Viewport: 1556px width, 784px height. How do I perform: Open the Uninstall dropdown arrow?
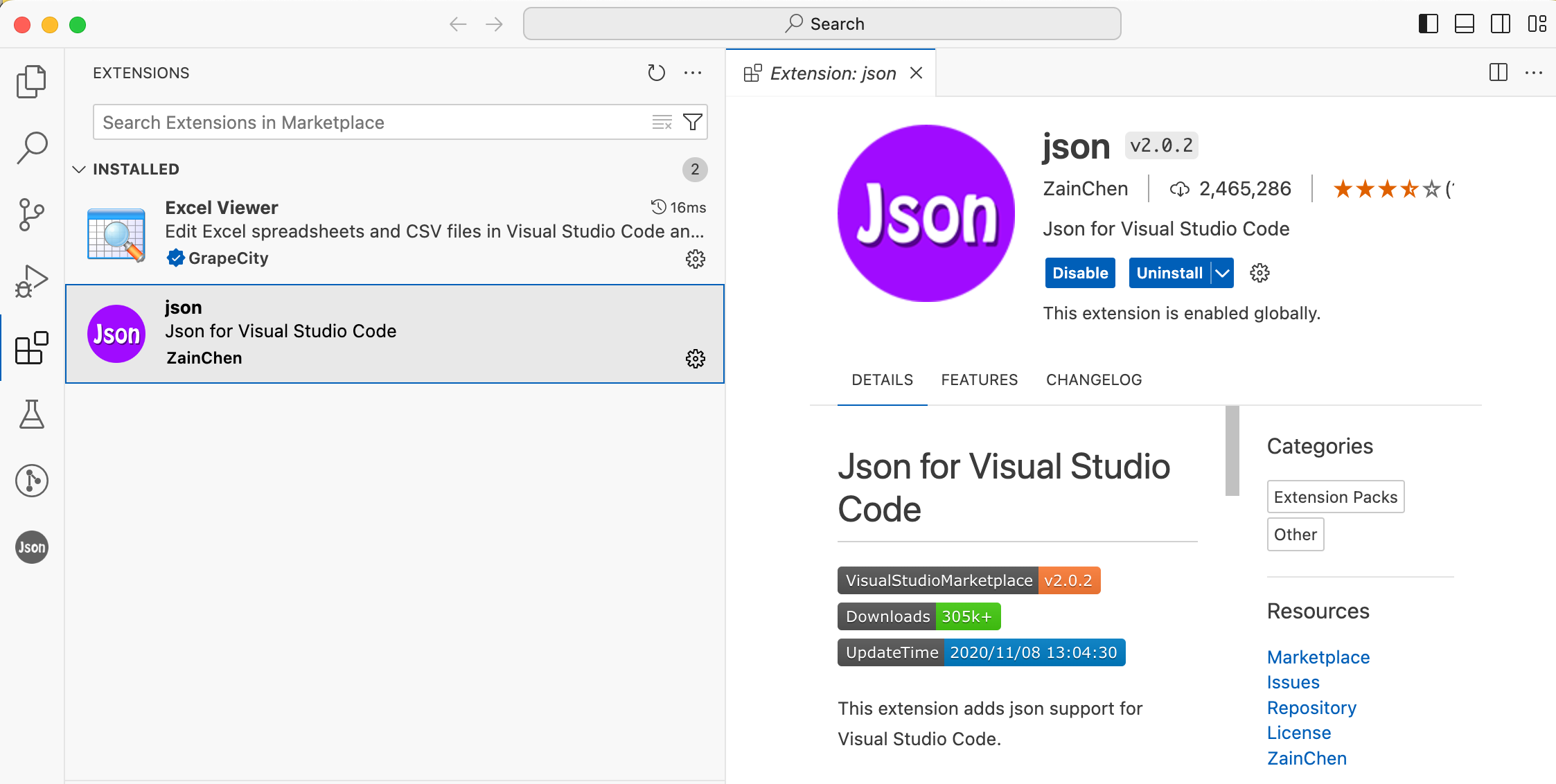1221,273
